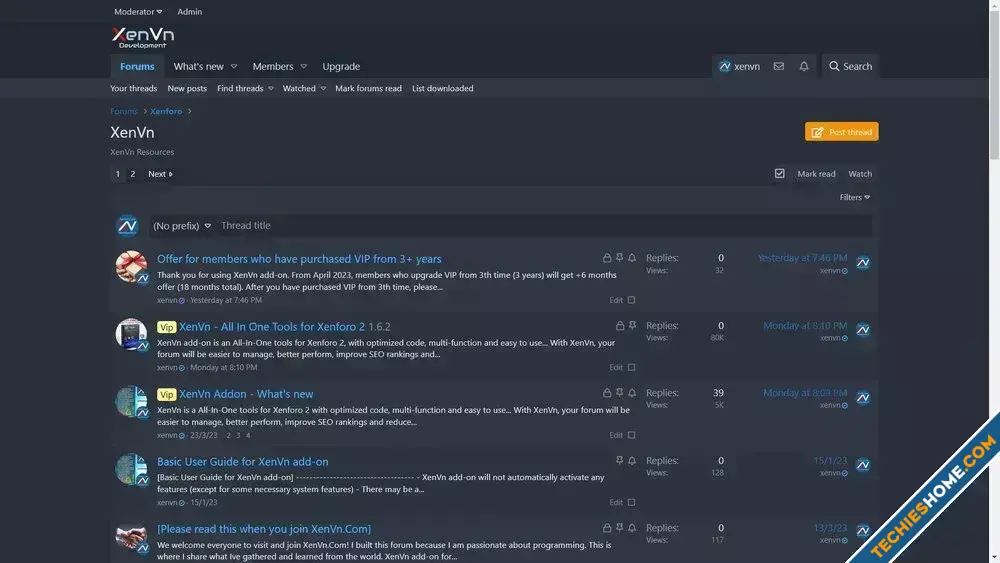Open the What's new tab

coord(198,66)
